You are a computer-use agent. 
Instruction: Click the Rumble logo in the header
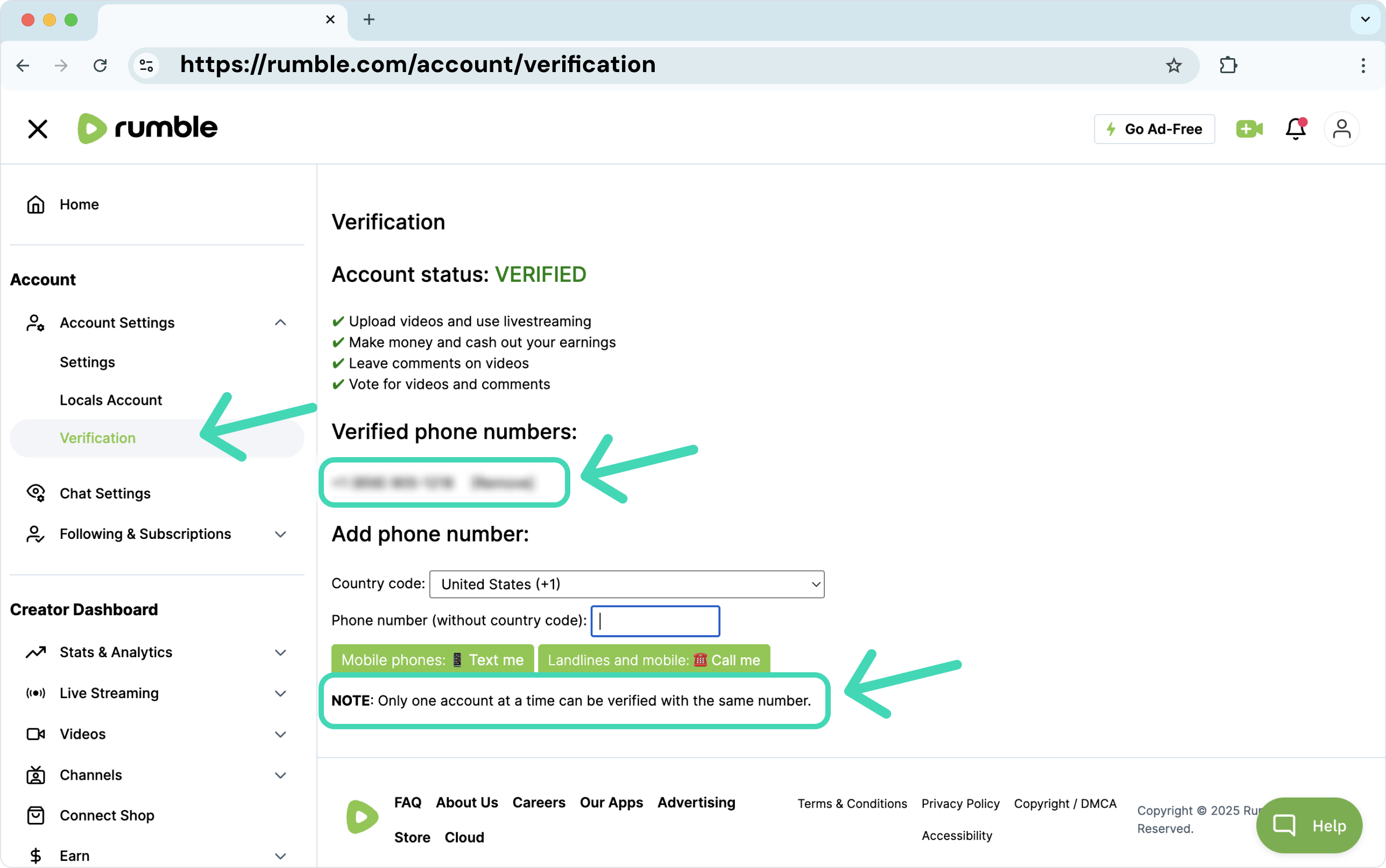click(x=147, y=127)
